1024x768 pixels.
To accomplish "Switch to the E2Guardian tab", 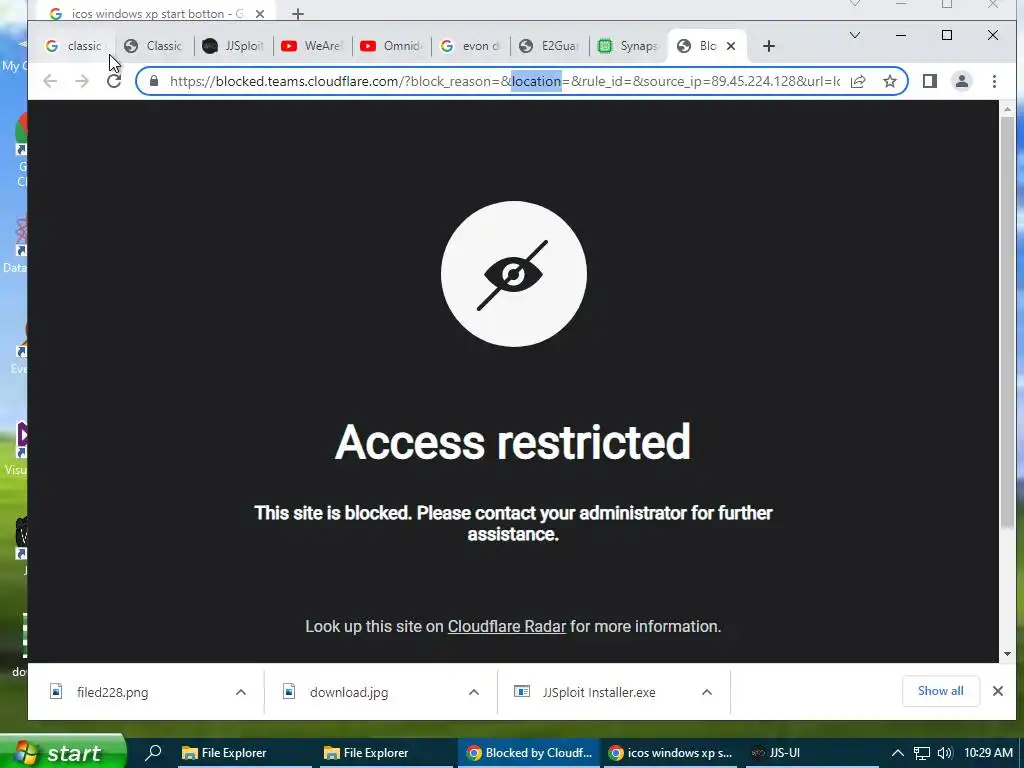I will pos(550,46).
